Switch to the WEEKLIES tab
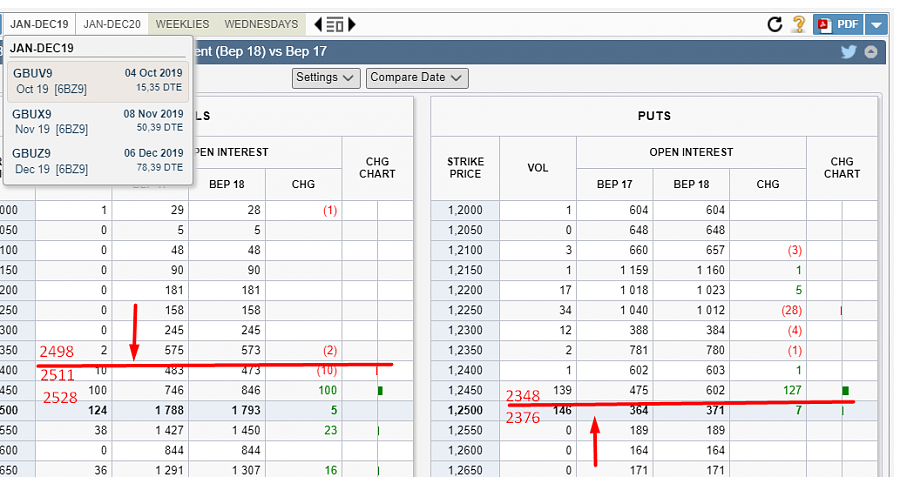This screenshot has width=900, height=477. (x=182, y=24)
